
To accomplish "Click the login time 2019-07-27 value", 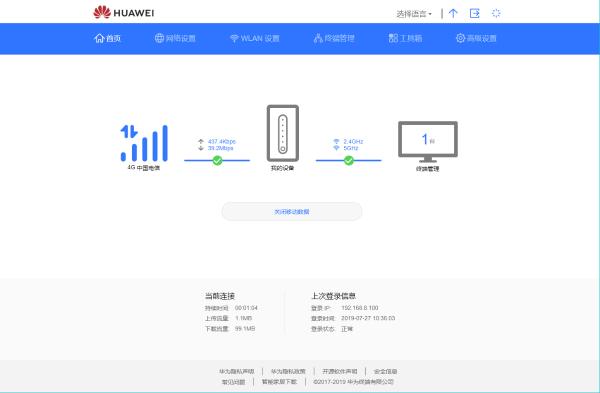I will 368,318.
